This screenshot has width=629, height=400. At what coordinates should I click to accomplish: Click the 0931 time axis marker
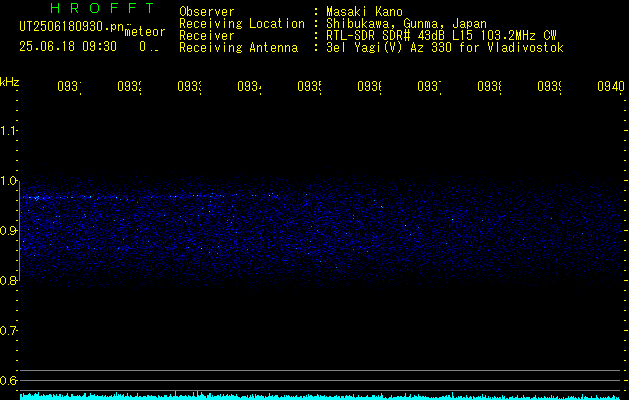[69, 86]
